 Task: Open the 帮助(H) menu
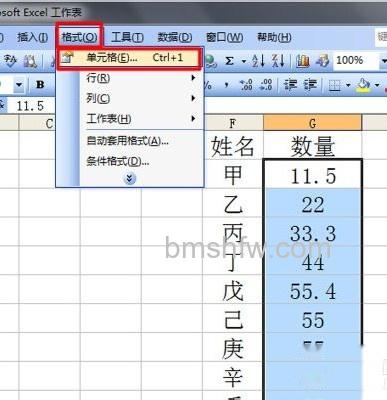coord(274,37)
